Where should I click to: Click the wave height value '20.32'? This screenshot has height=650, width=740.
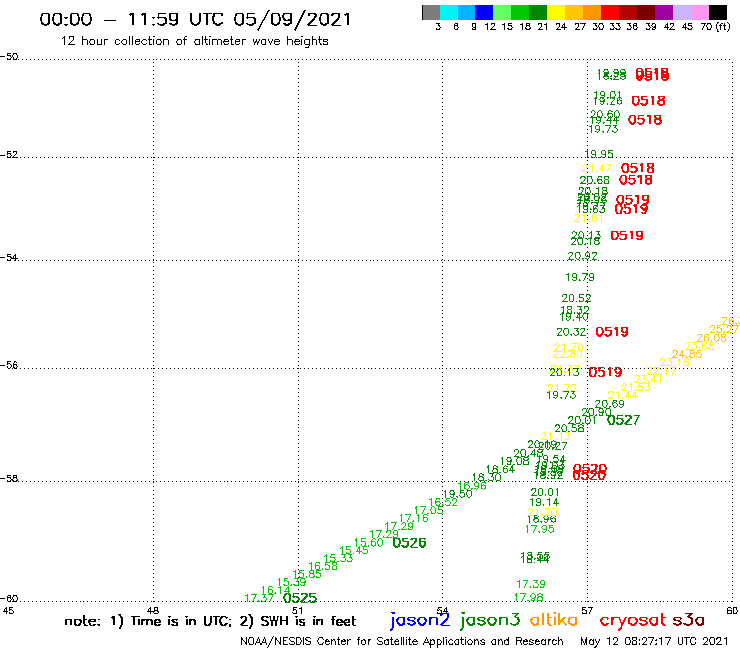tap(571, 332)
